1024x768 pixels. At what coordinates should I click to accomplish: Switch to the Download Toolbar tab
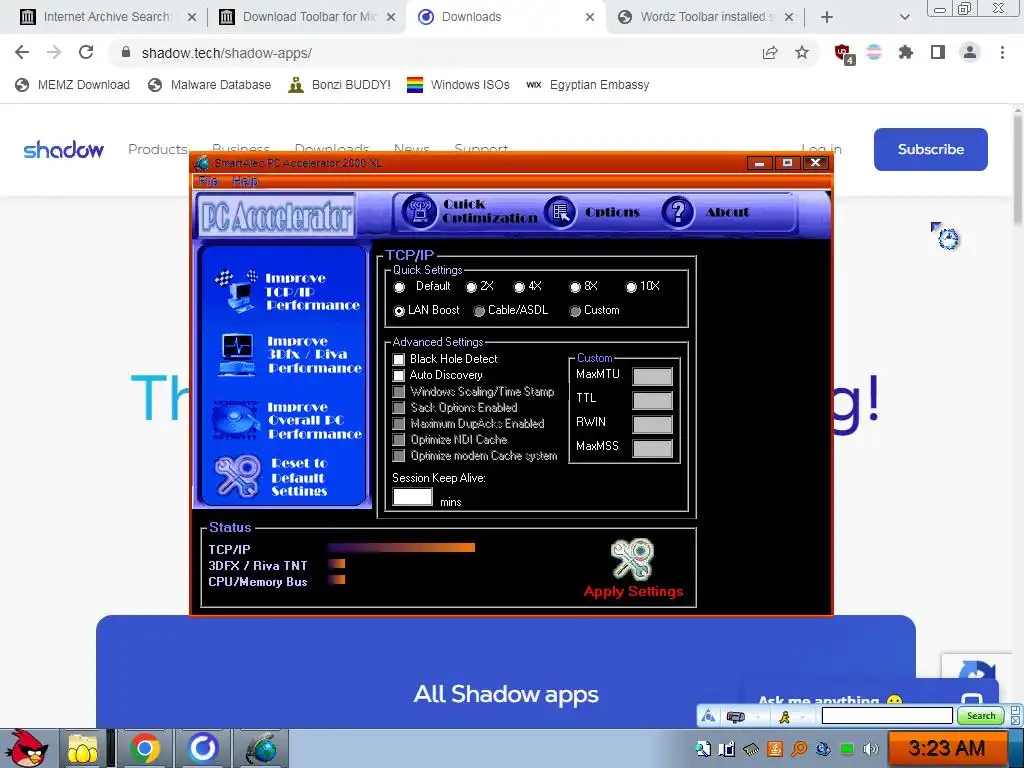coord(307,17)
